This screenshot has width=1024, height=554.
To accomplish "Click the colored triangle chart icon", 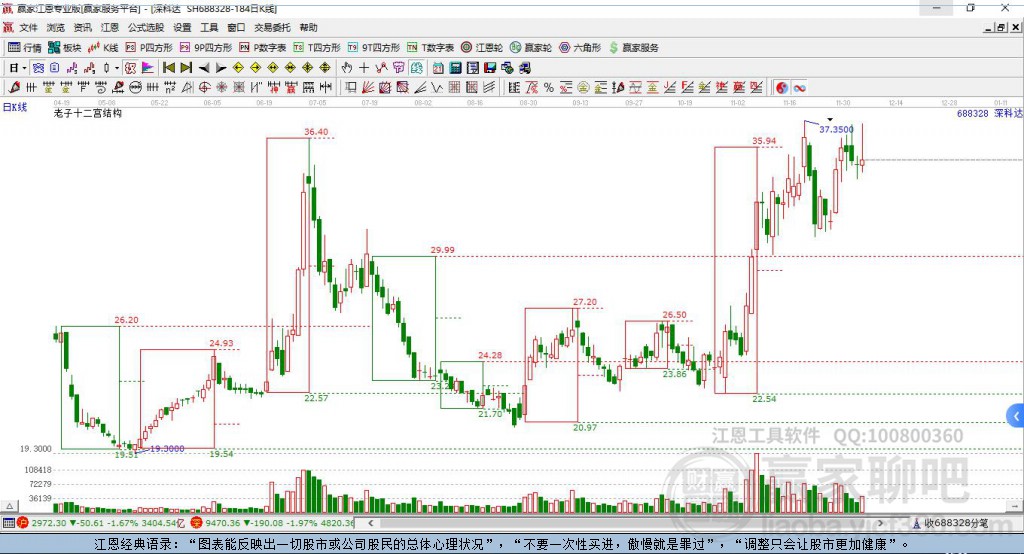I will point(148,68).
